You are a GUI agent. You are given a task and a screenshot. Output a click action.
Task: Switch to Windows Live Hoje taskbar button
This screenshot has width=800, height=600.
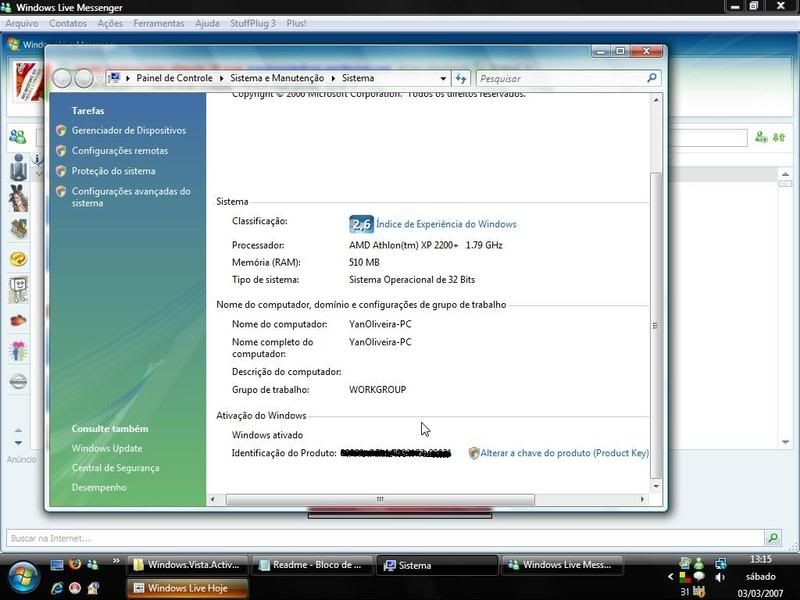[187, 588]
